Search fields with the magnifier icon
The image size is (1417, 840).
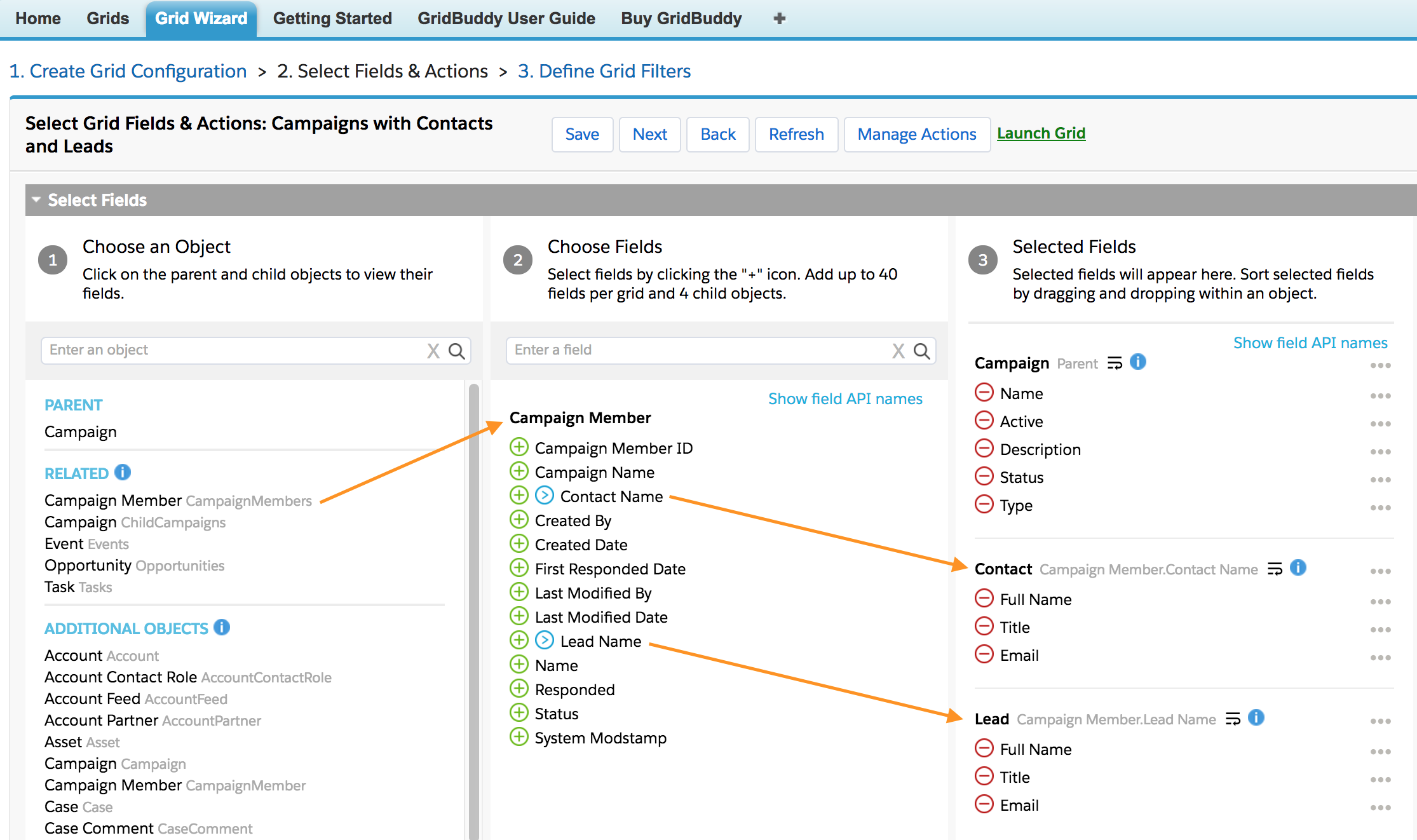point(922,351)
